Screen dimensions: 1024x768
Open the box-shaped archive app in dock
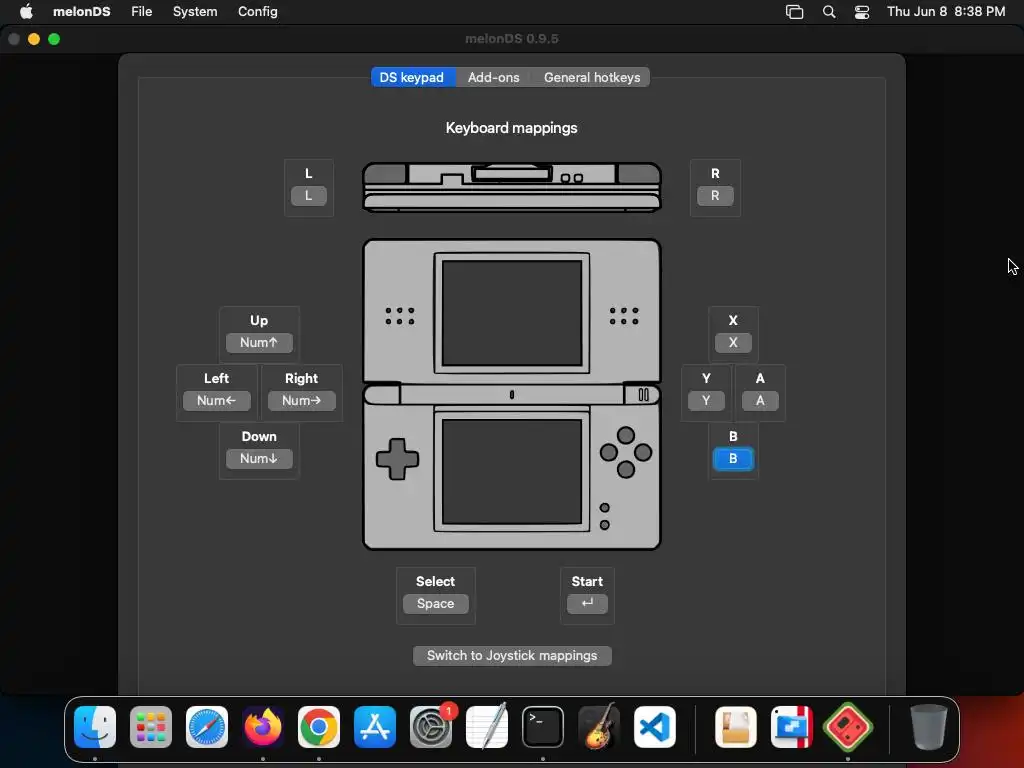point(736,727)
